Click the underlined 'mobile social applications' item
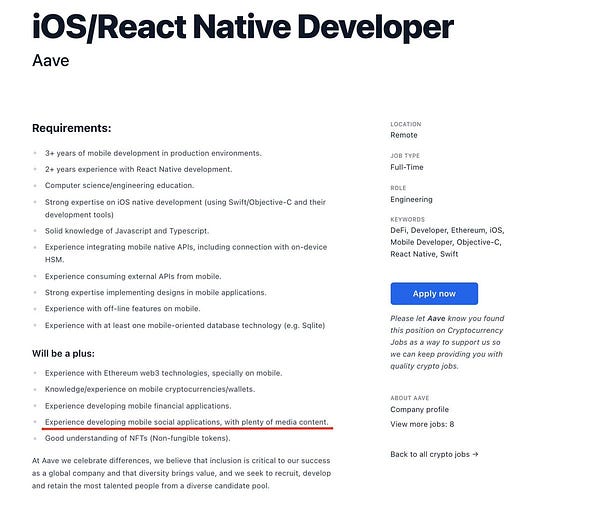600x511 pixels. [x=187, y=422]
